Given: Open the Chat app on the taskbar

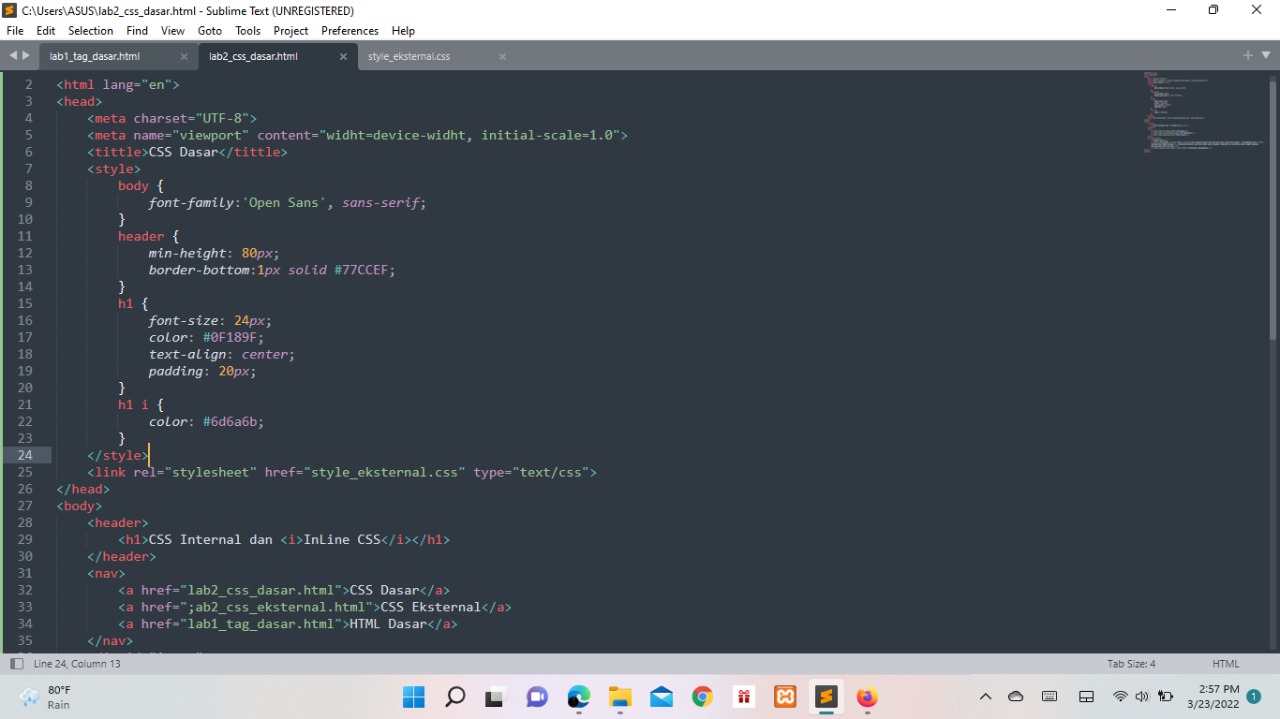Looking at the screenshot, I should 537,697.
